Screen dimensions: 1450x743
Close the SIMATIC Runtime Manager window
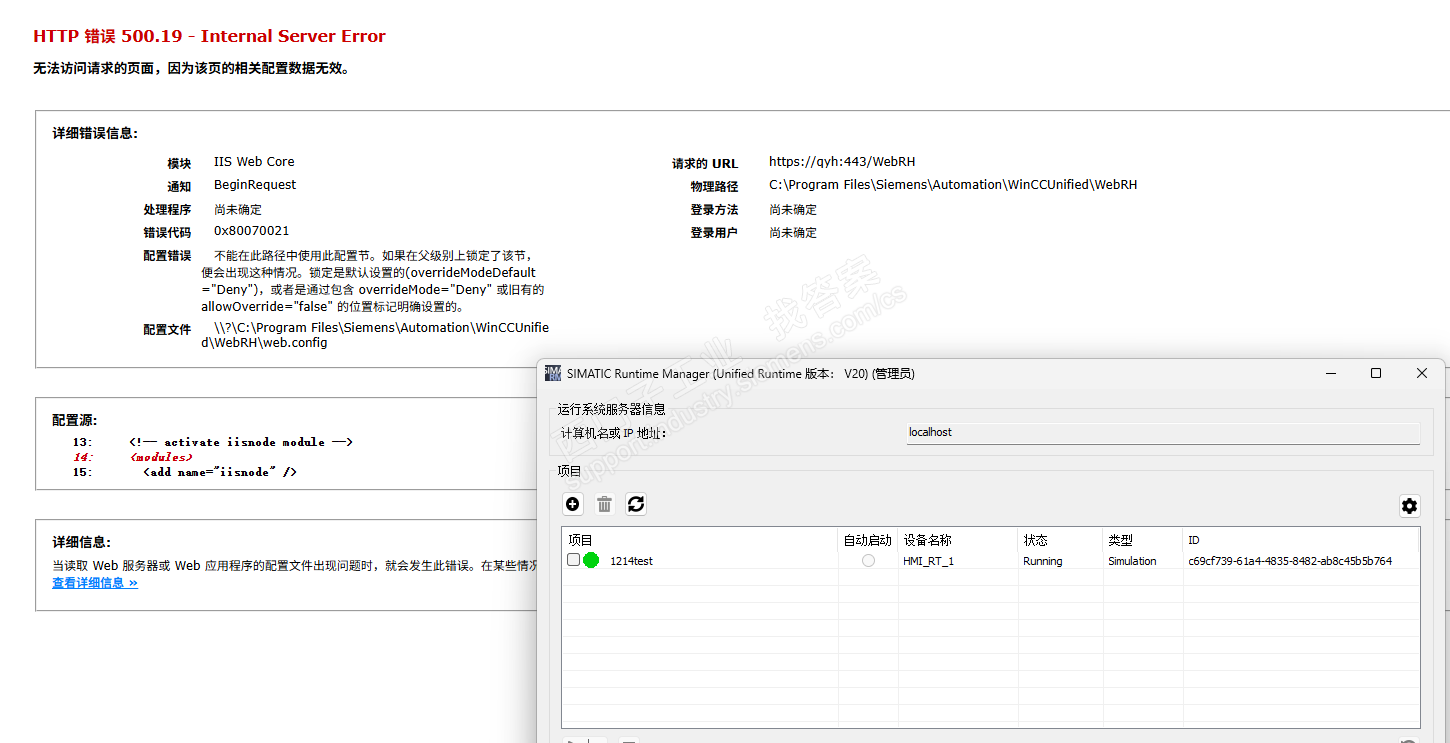(x=1422, y=373)
